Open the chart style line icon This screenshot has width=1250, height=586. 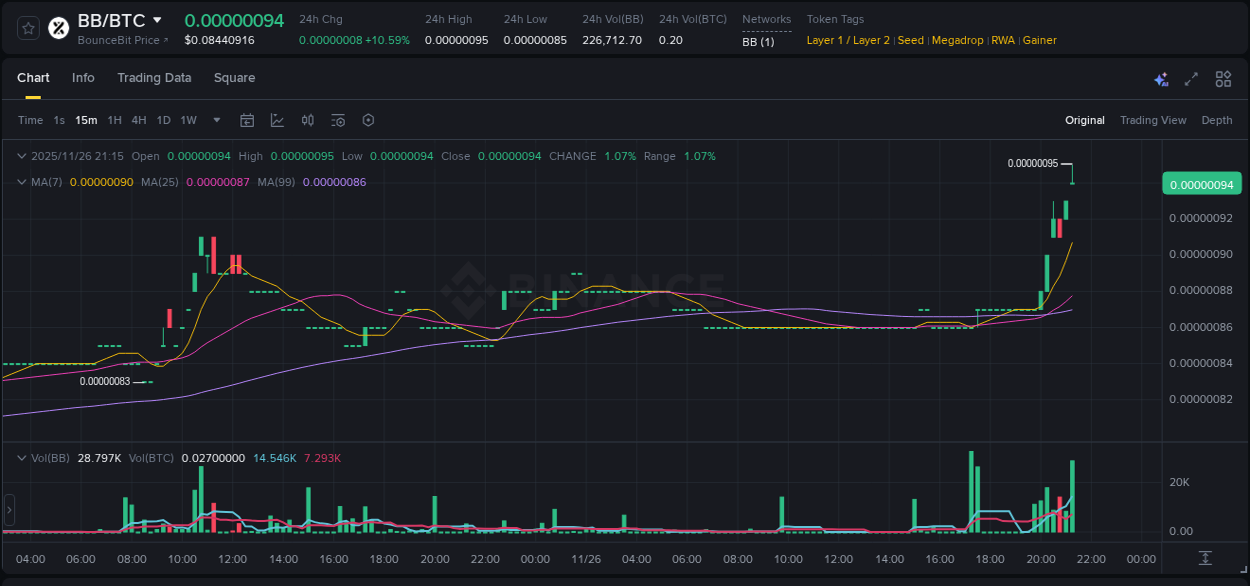(x=277, y=120)
